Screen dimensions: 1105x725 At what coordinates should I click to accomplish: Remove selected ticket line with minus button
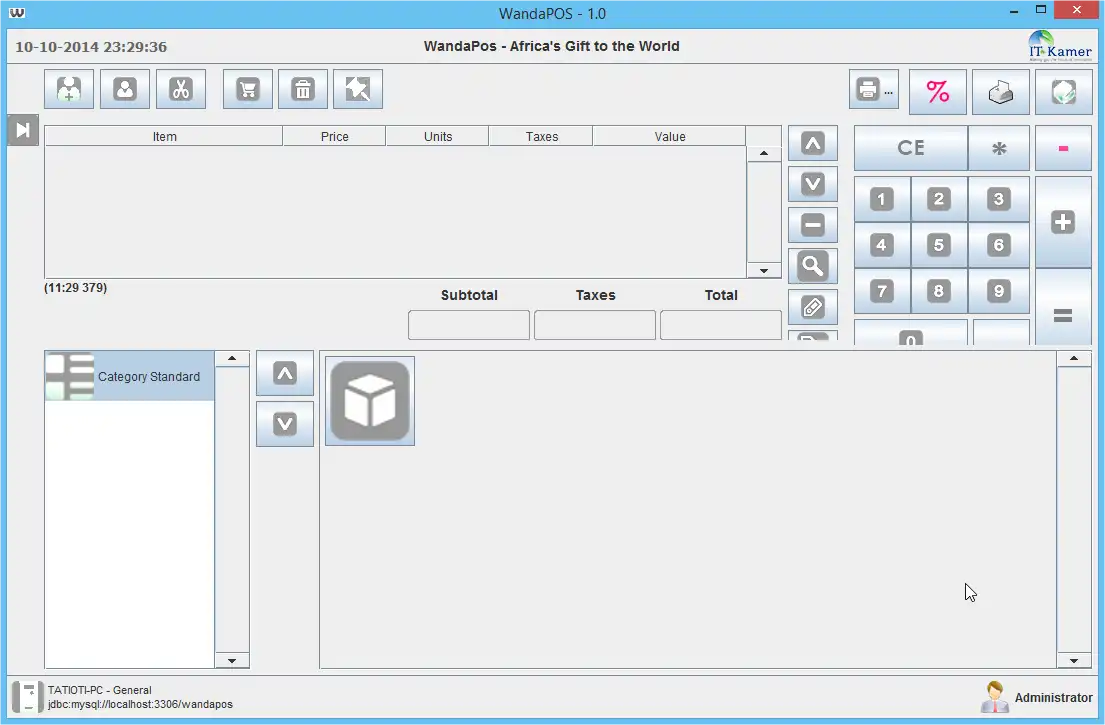click(x=813, y=225)
